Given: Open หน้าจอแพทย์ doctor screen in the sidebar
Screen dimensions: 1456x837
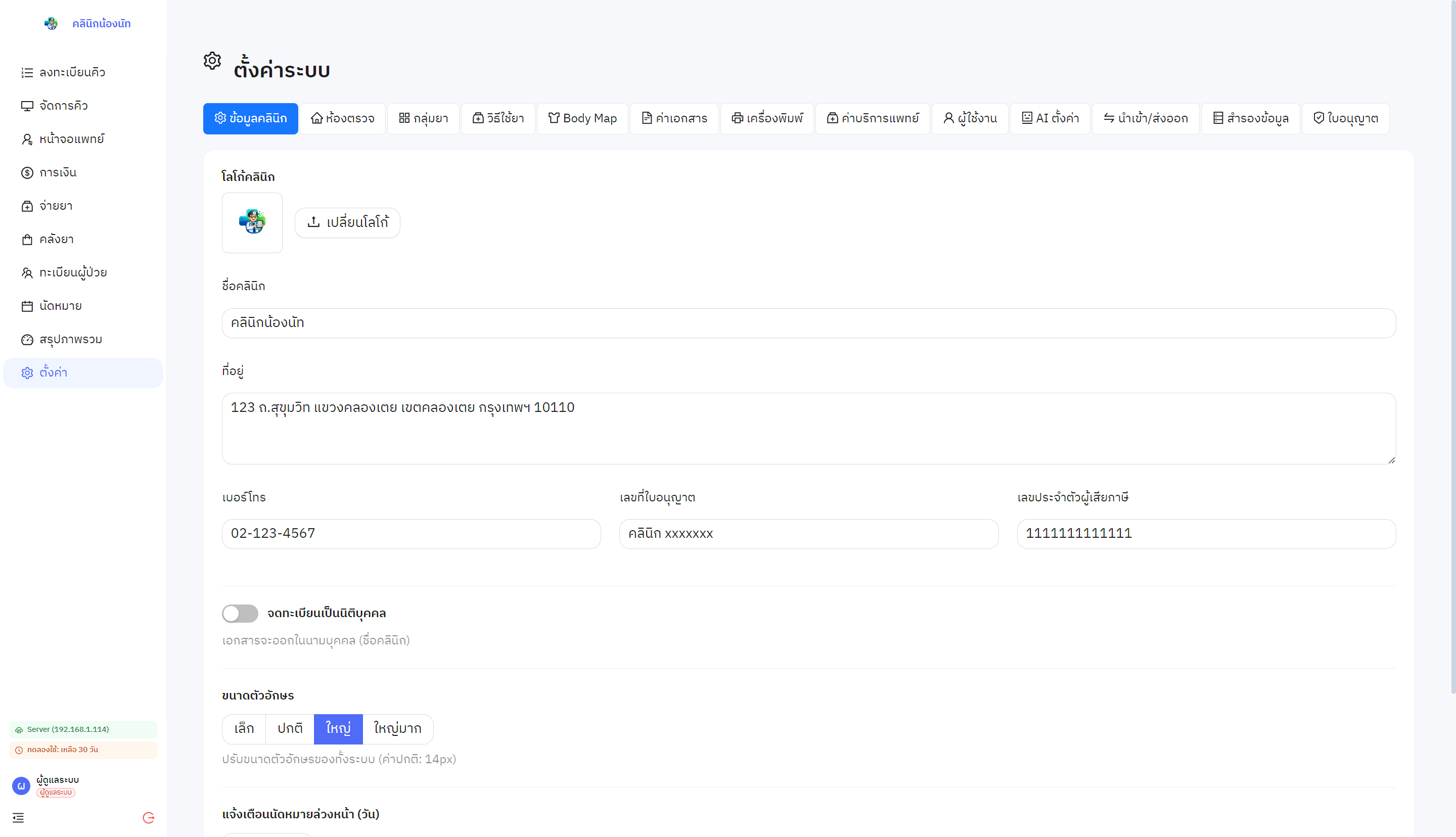Looking at the screenshot, I should 71,139.
